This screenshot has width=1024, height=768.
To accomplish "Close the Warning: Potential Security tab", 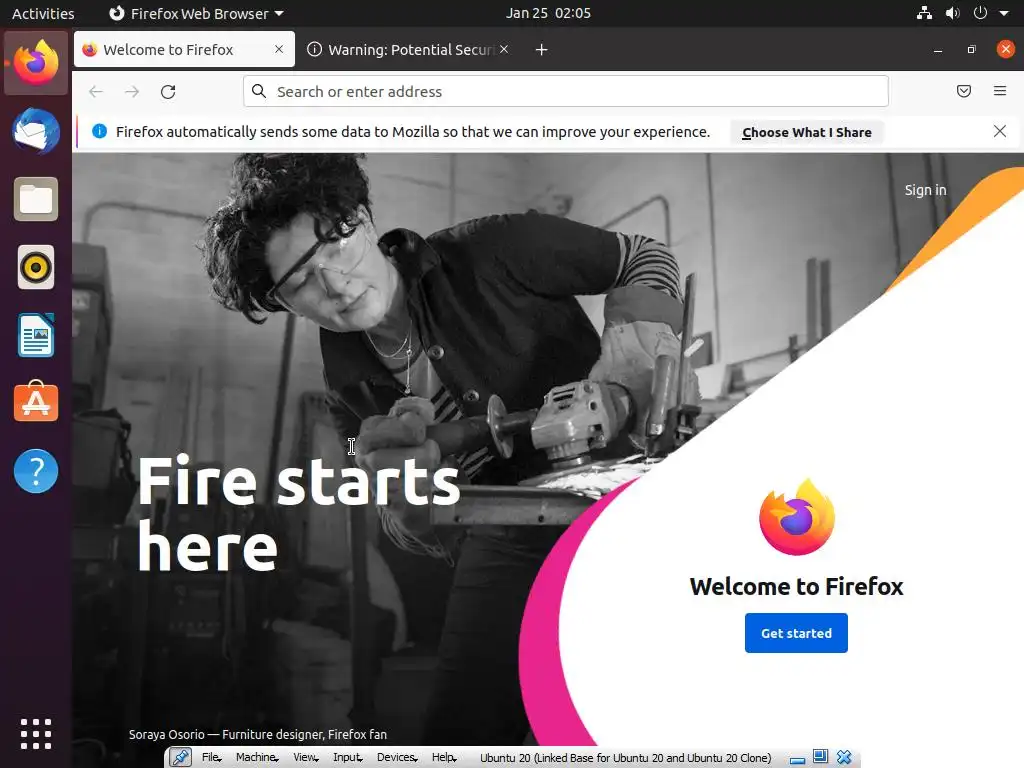I will click(504, 49).
